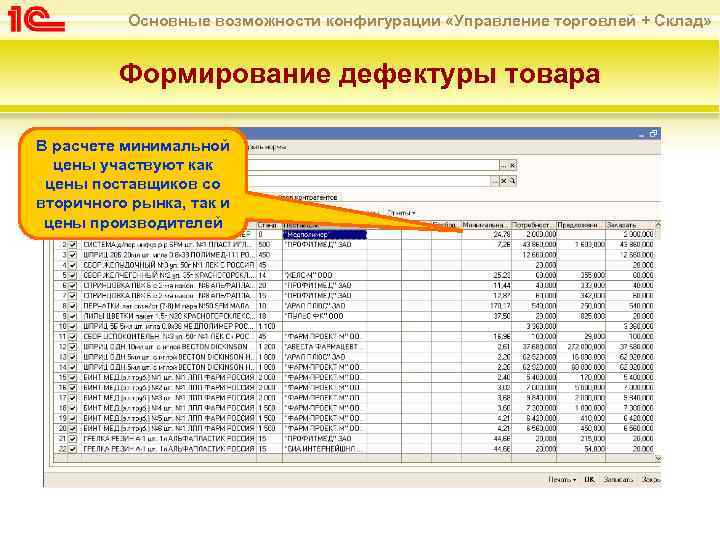The image size is (720, 540).
Task: Click the minimum price 170,17 in row 8
Action: [500, 306]
